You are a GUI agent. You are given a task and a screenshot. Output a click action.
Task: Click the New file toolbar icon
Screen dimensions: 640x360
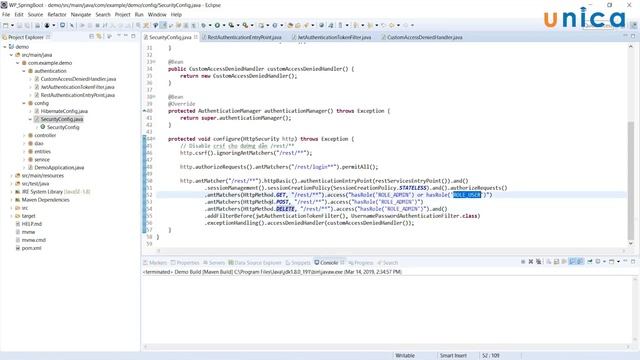coord(6,25)
